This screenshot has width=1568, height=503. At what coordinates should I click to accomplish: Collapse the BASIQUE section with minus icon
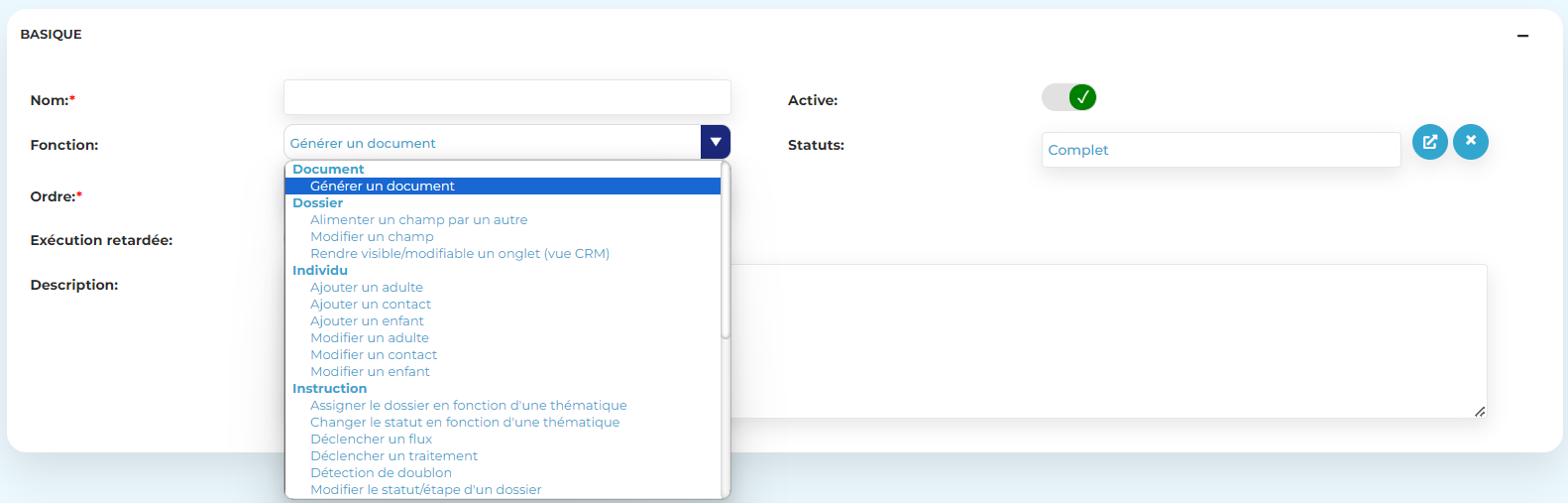click(x=1522, y=36)
